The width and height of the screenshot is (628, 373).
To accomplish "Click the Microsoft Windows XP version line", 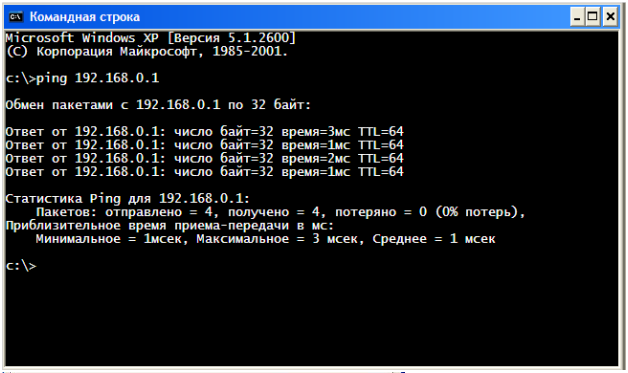I will tap(151, 38).
